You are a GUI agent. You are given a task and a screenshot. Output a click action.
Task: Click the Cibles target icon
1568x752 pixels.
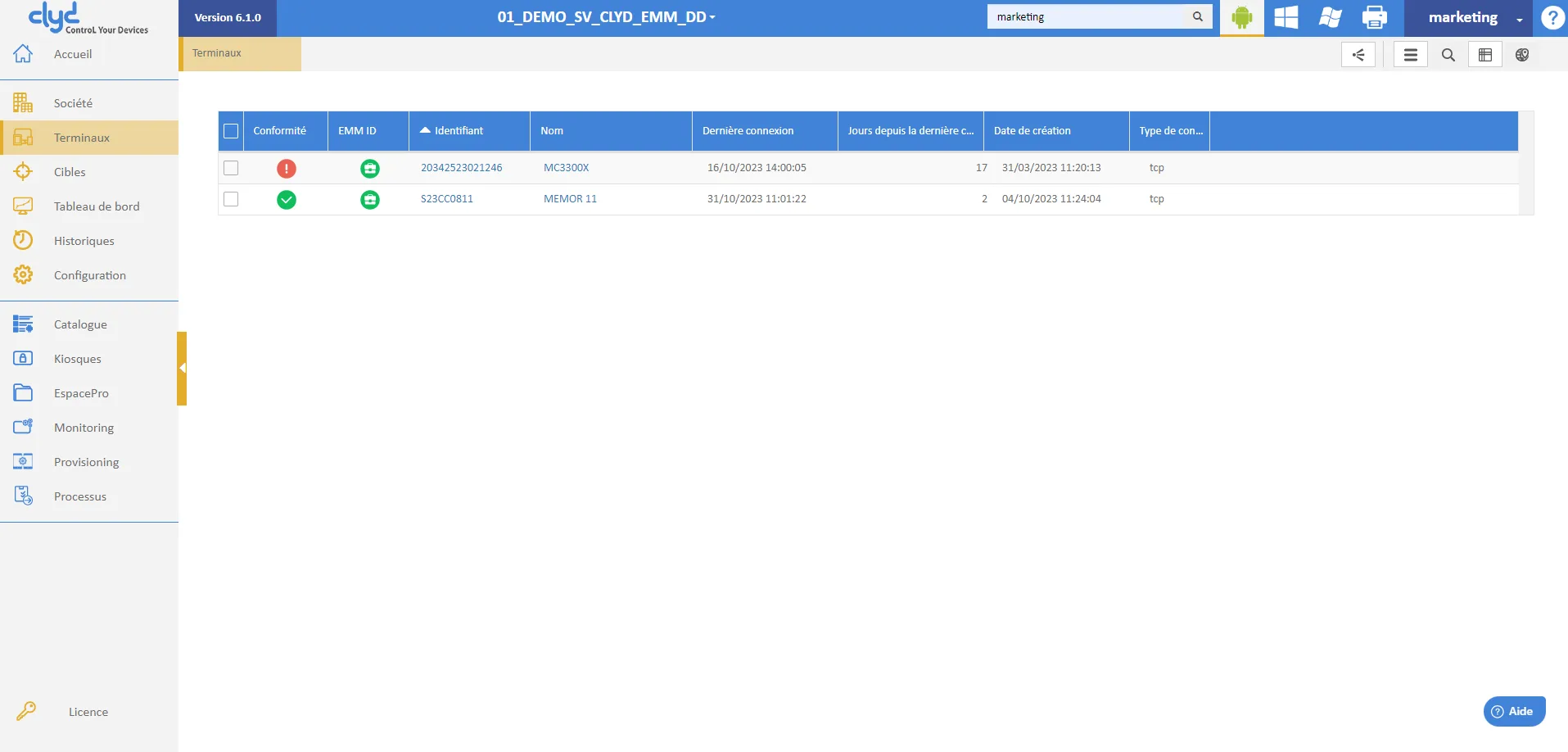[23, 172]
